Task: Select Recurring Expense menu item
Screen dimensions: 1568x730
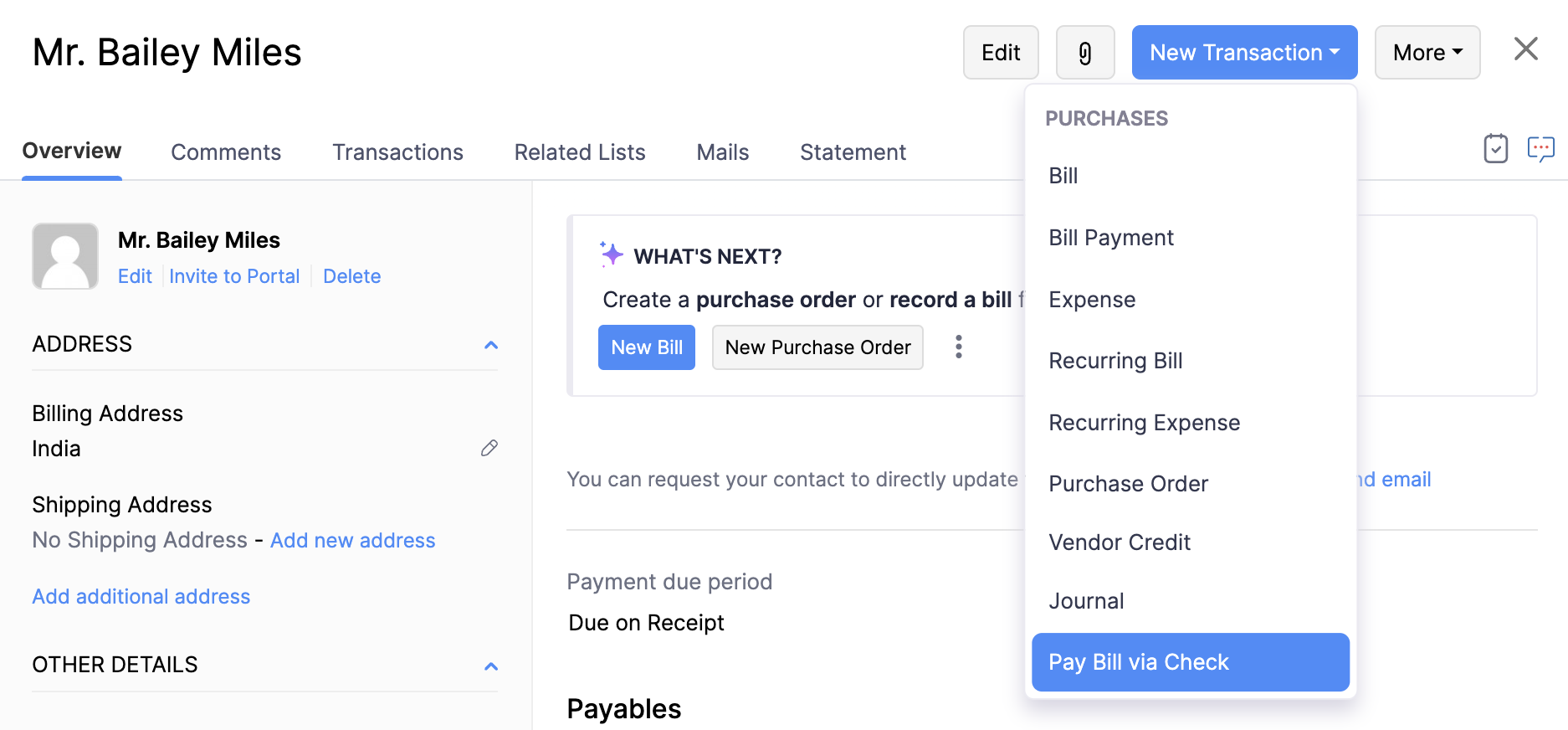Action: pos(1144,423)
